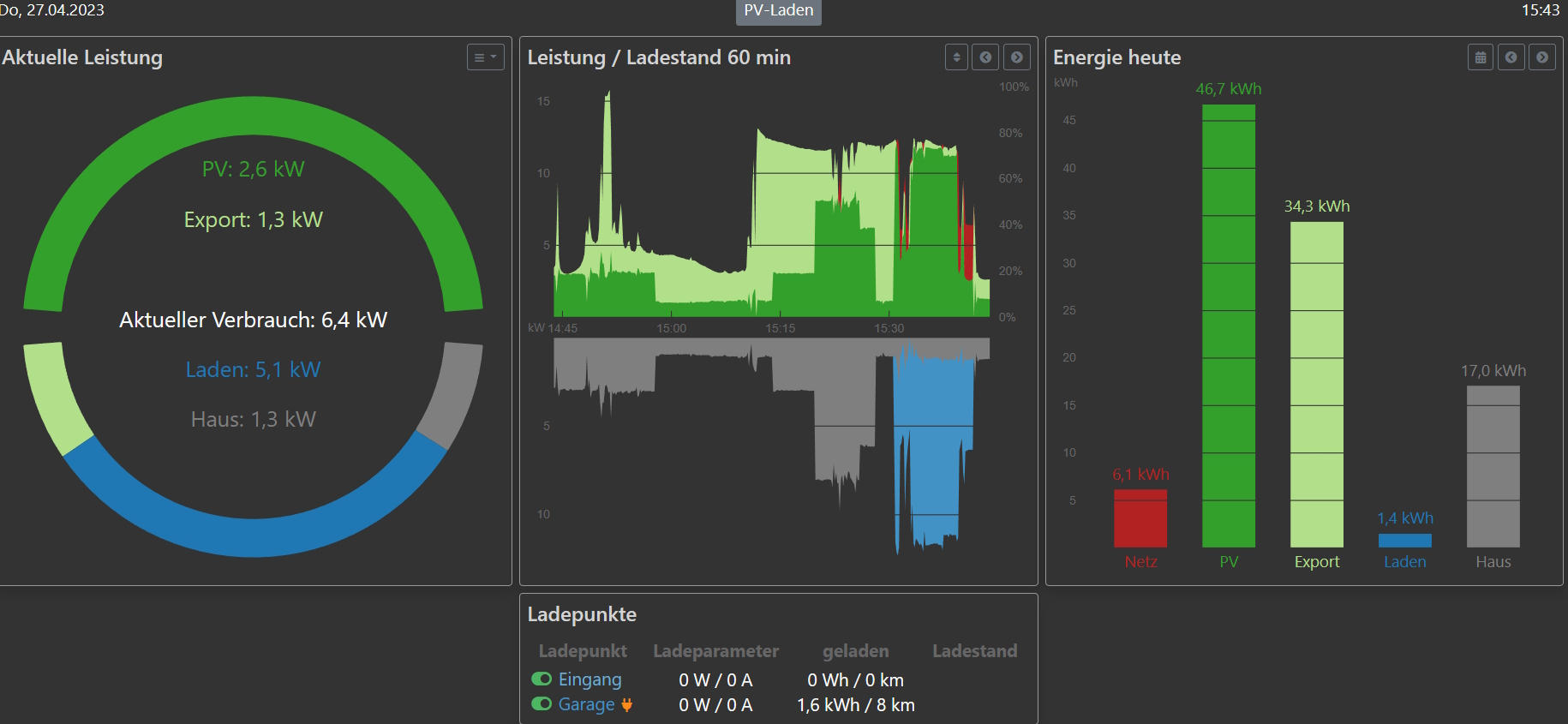The height and width of the screenshot is (724, 1568).
Task: Click the blue Laden bar in Energie heute
Action: [1405, 541]
